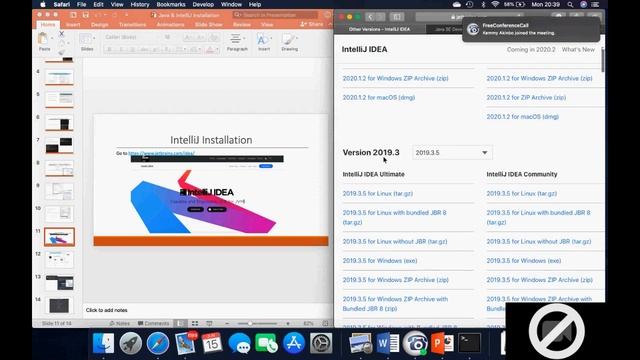Click the FreeConferenceCall notification banner
640x360 pixels.
531,29
